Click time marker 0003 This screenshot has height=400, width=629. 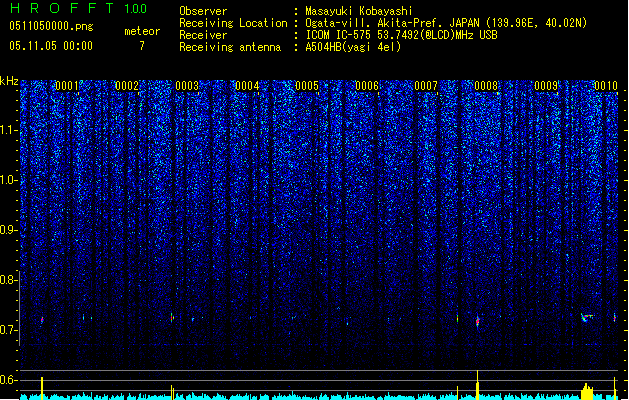(x=187, y=86)
